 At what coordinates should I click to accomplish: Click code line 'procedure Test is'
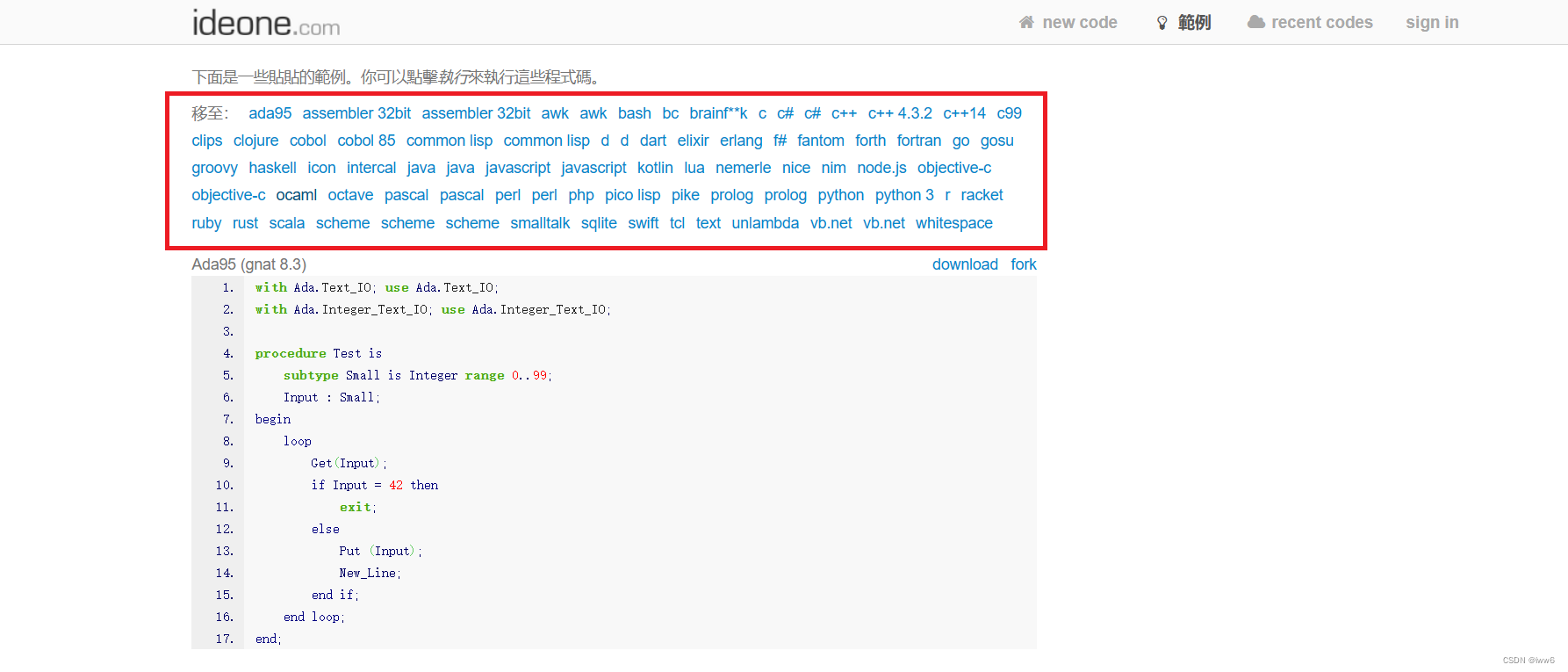click(319, 353)
